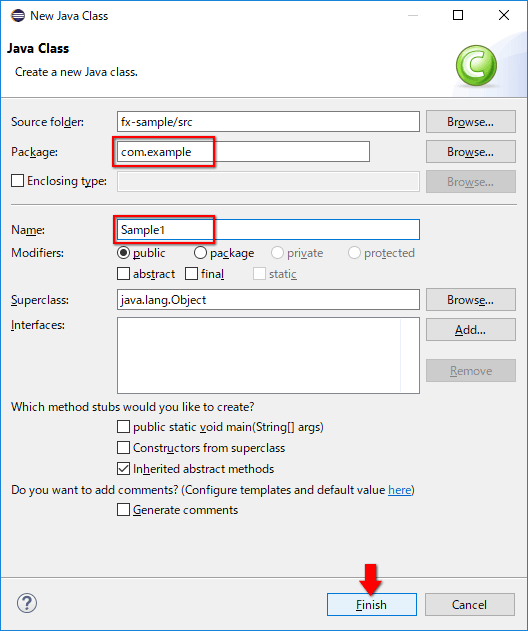Maximize the New Java Class dialog
The width and height of the screenshot is (528, 631).
(458, 15)
